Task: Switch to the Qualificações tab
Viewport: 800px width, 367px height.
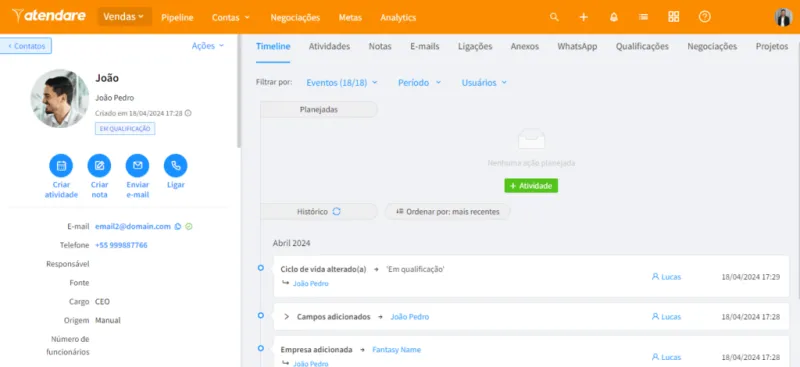Action: click(x=642, y=46)
